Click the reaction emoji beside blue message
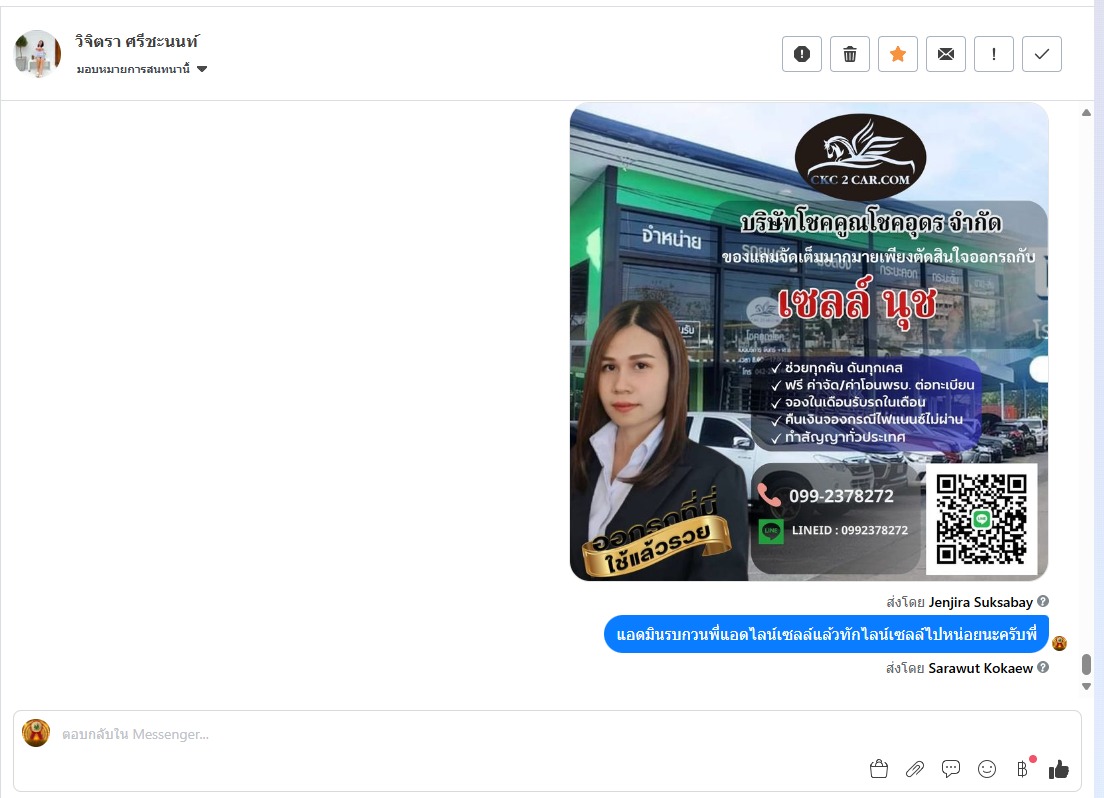 click(1059, 643)
